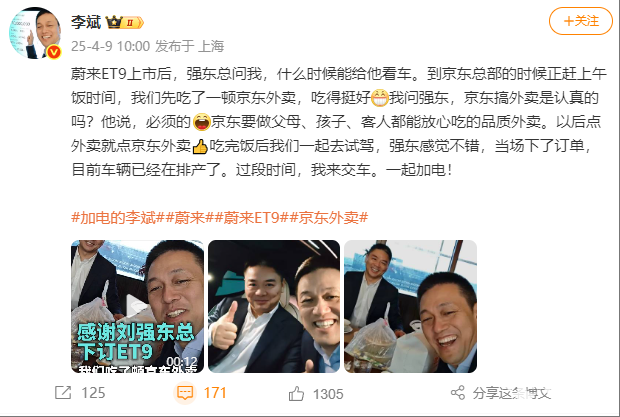
Task: Follow the user with +关注 button
Action: pyautogui.click(x=580, y=21)
